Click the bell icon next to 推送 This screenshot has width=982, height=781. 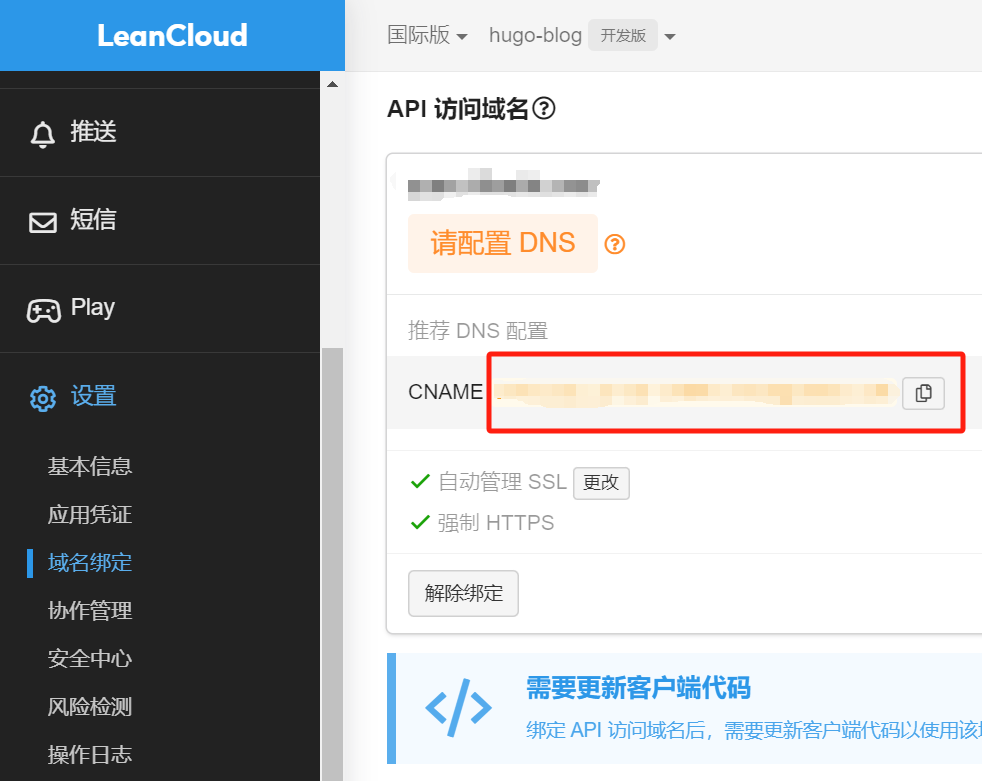click(x=42, y=134)
